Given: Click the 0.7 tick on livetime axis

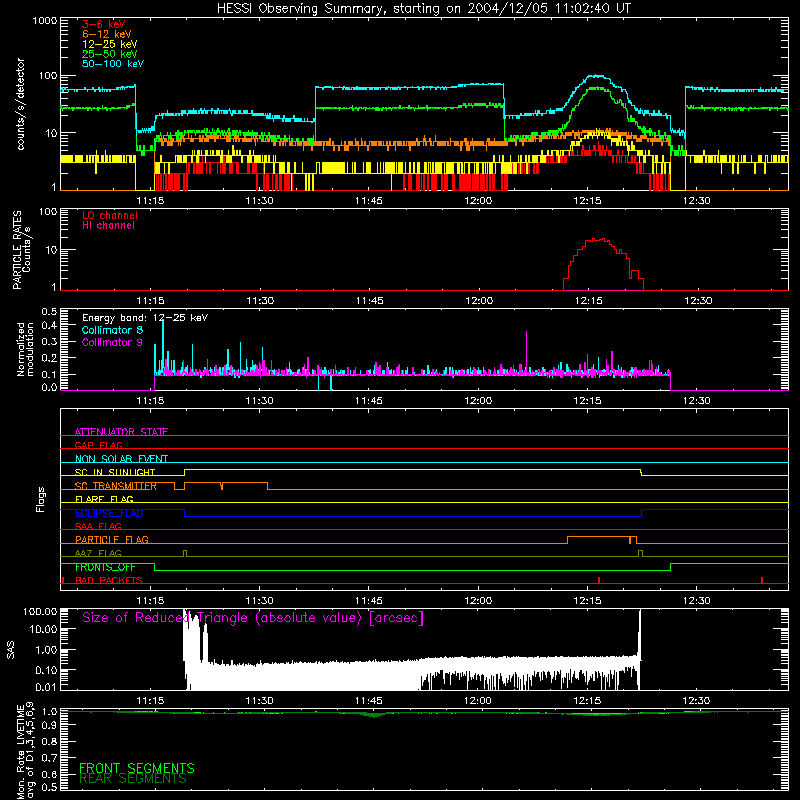Looking at the screenshot, I should tap(49, 757).
